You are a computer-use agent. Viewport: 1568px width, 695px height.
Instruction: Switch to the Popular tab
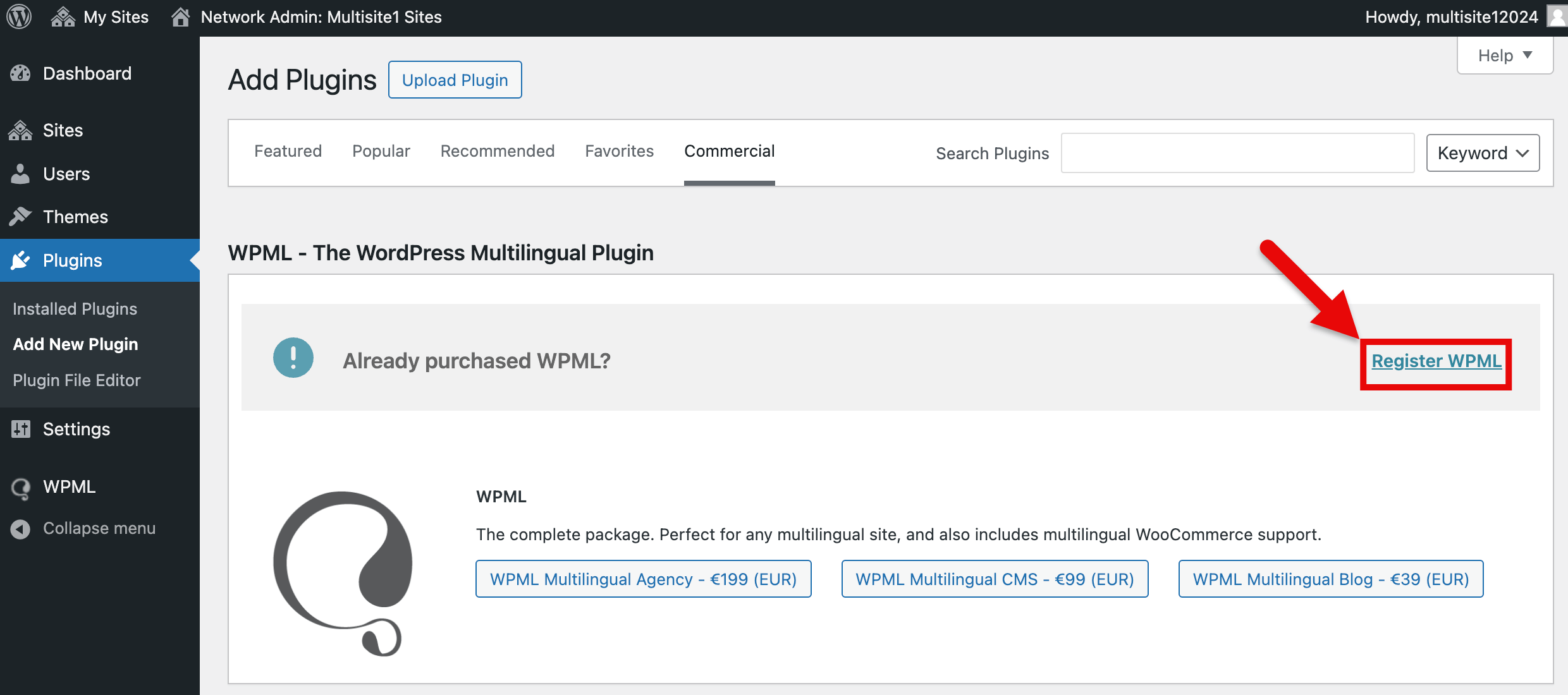[381, 151]
